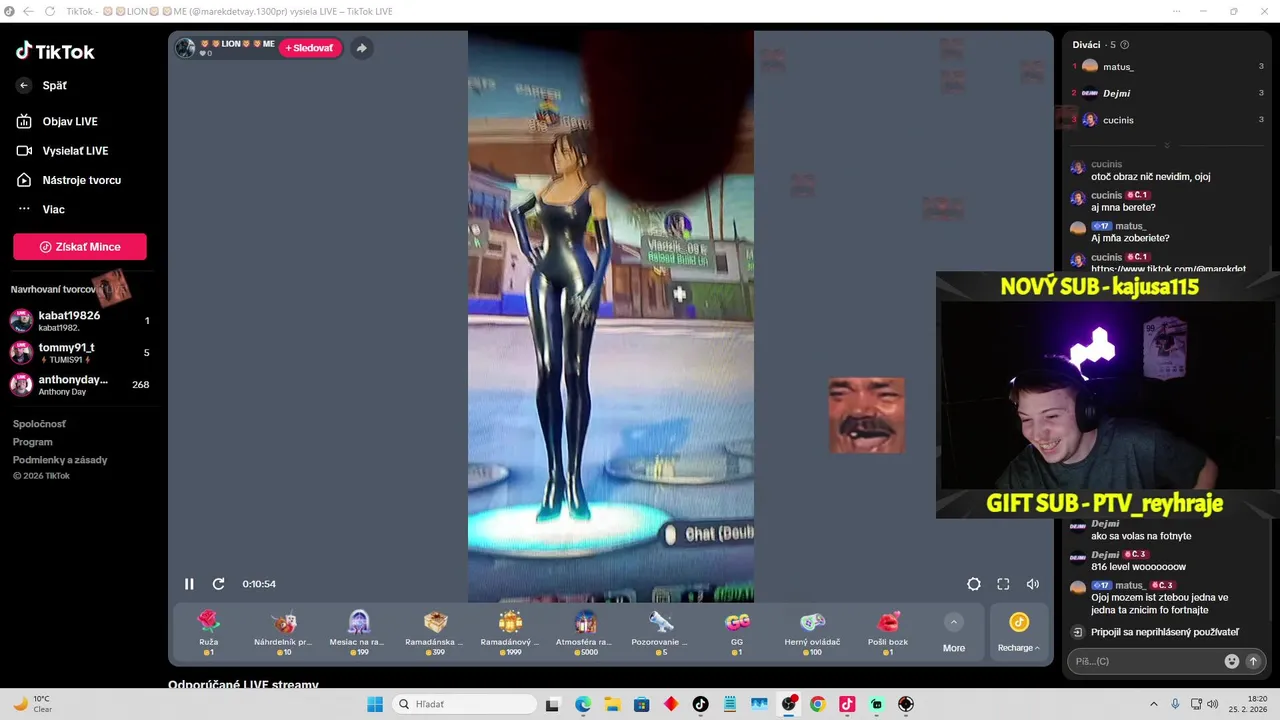The height and width of the screenshot is (720, 1280).
Task: Mute the stream volume
Action: 1033,584
